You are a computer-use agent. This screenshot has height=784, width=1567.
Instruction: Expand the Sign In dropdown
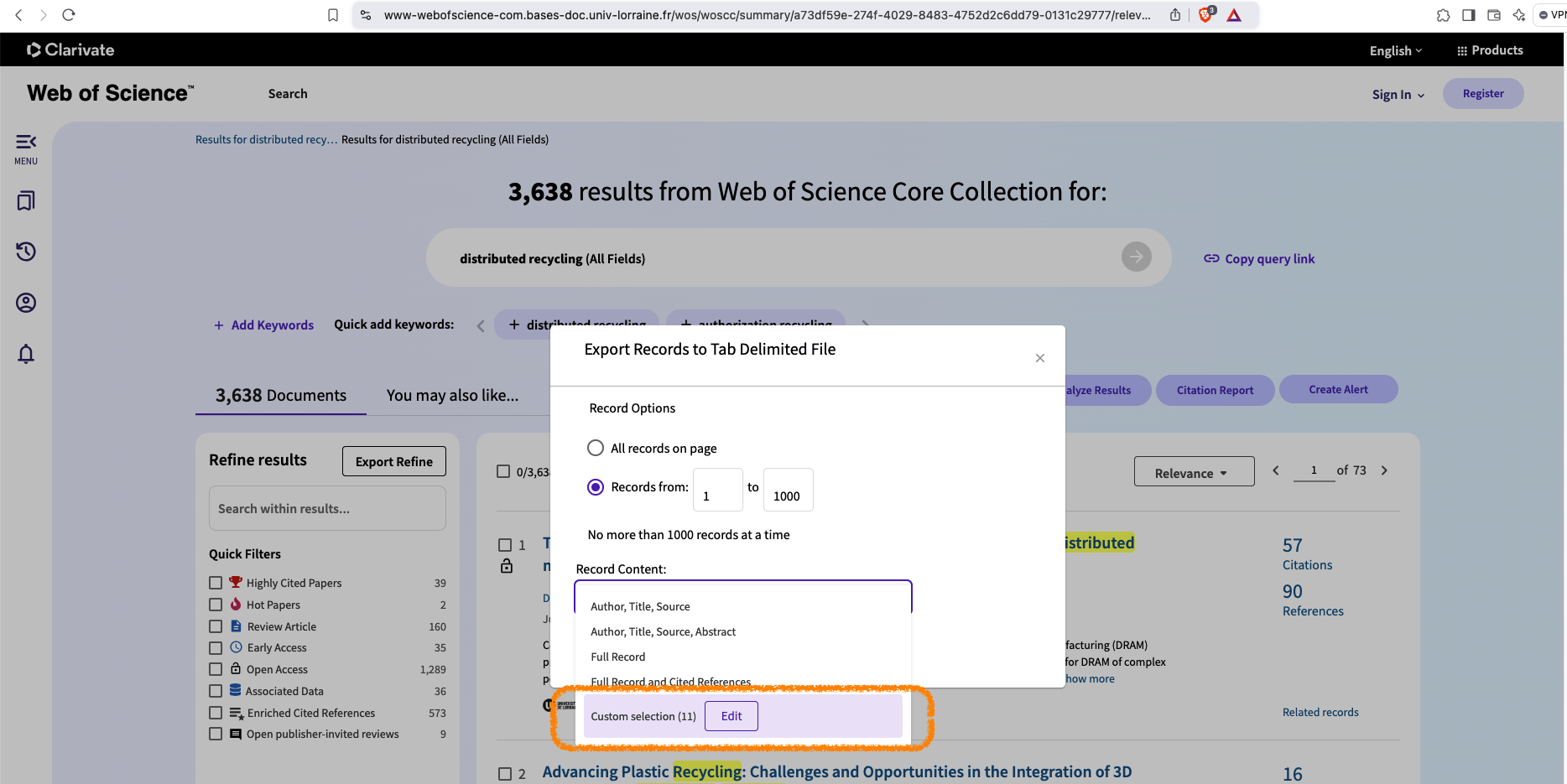coord(1398,95)
